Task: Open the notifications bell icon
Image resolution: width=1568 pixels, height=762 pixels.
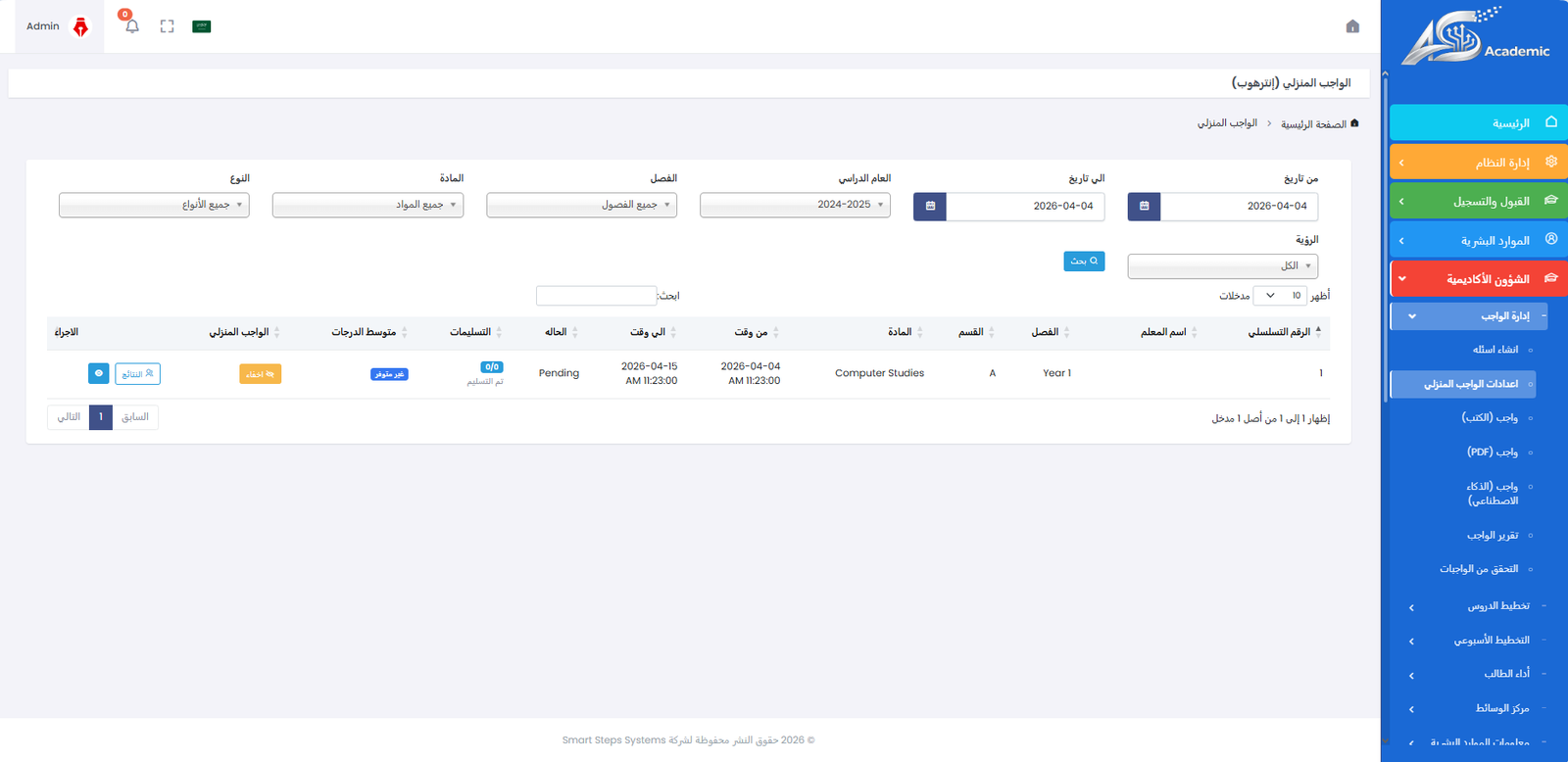Action: (x=132, y=26)
